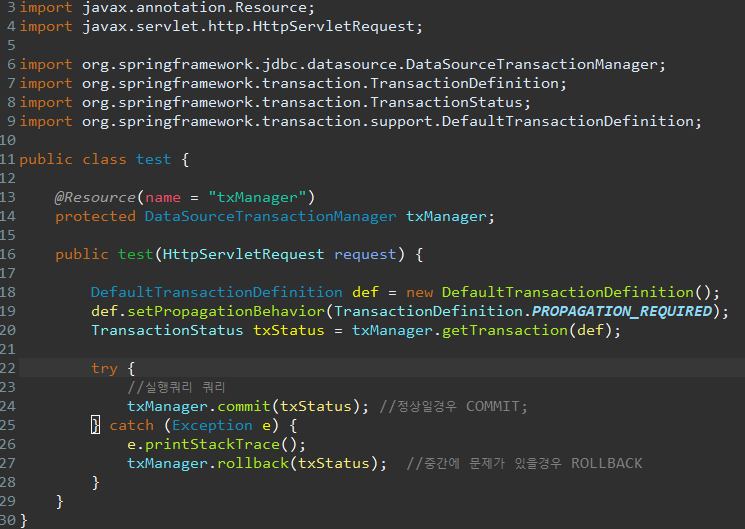Click the catch keyword
The image size is (745, 529).
[132, 425]
